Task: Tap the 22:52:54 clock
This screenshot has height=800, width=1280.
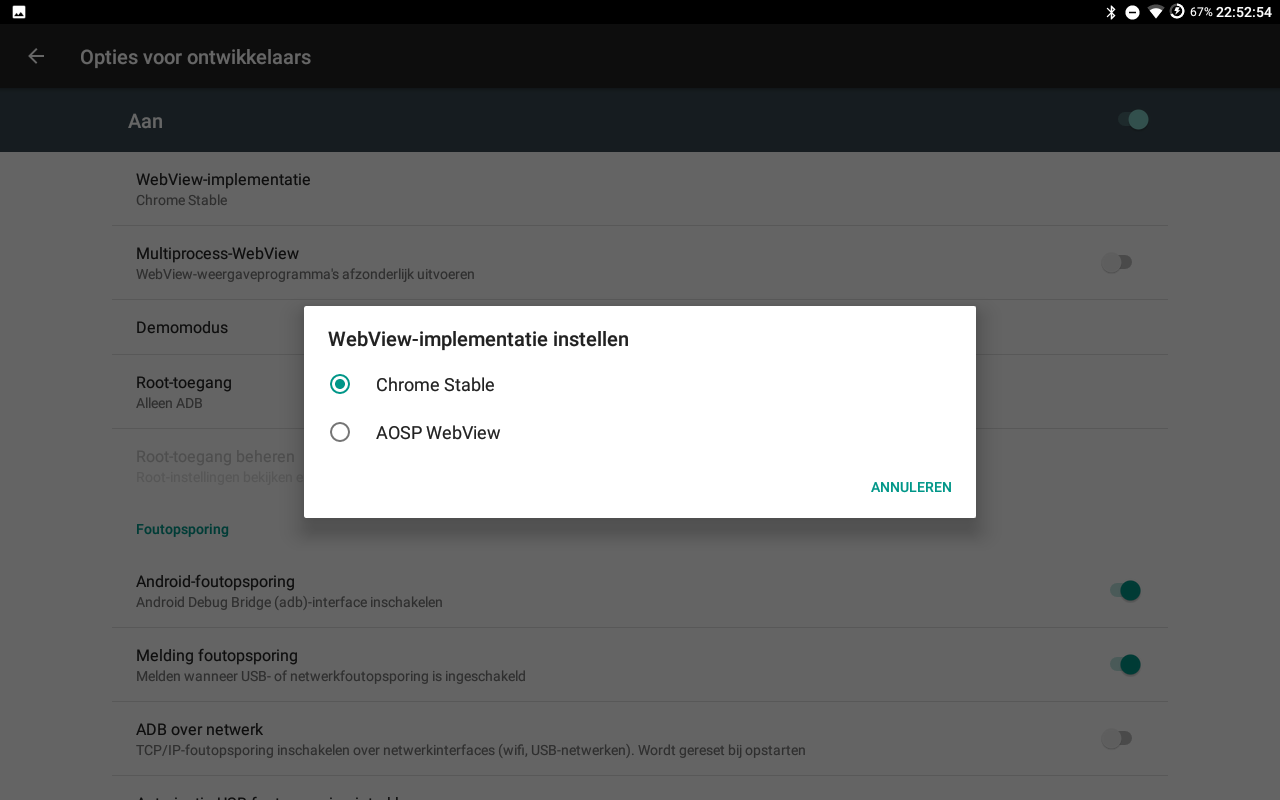Action: pos(1243,12)
